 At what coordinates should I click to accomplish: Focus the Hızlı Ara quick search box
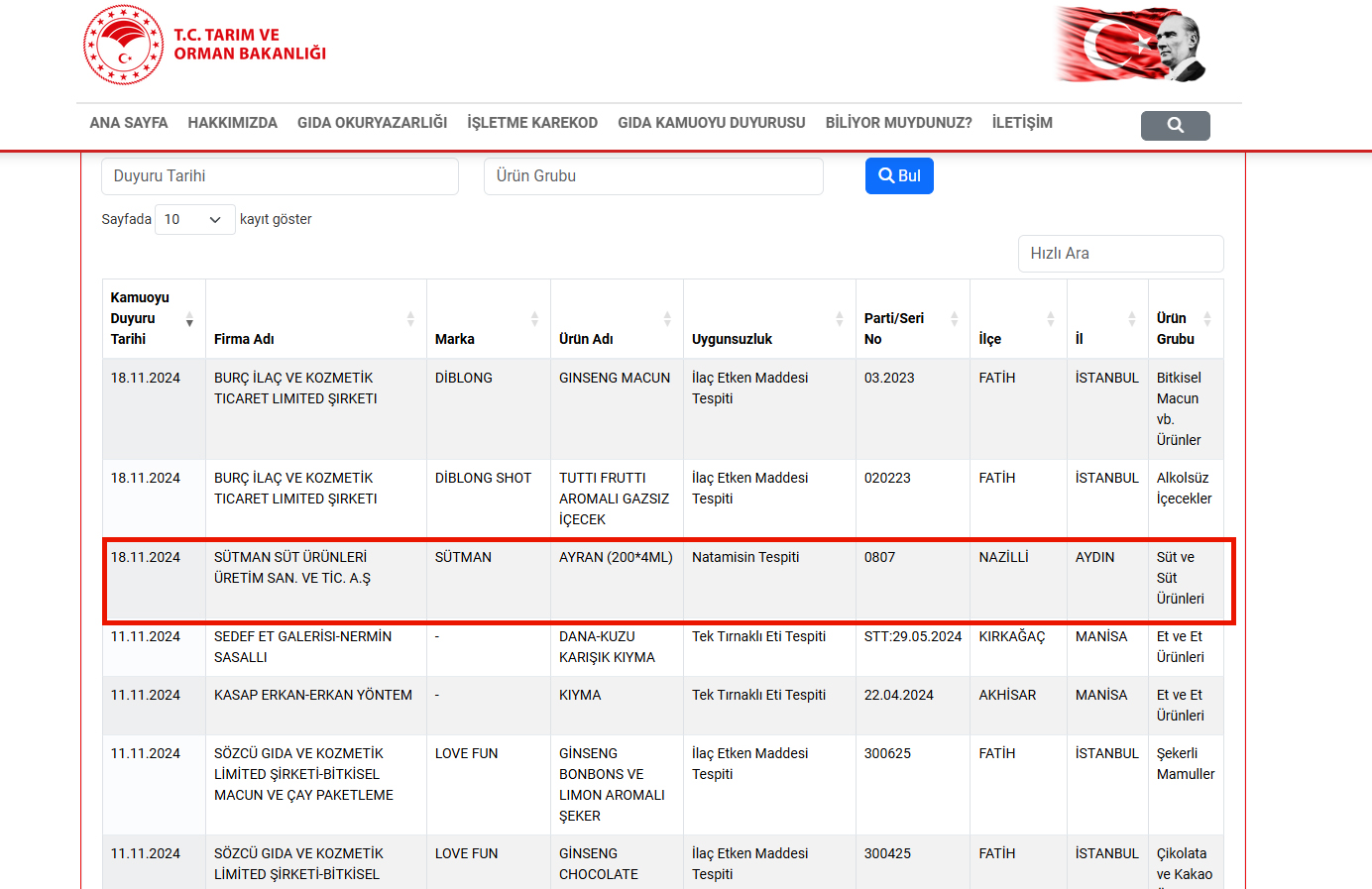(1120, 254)
